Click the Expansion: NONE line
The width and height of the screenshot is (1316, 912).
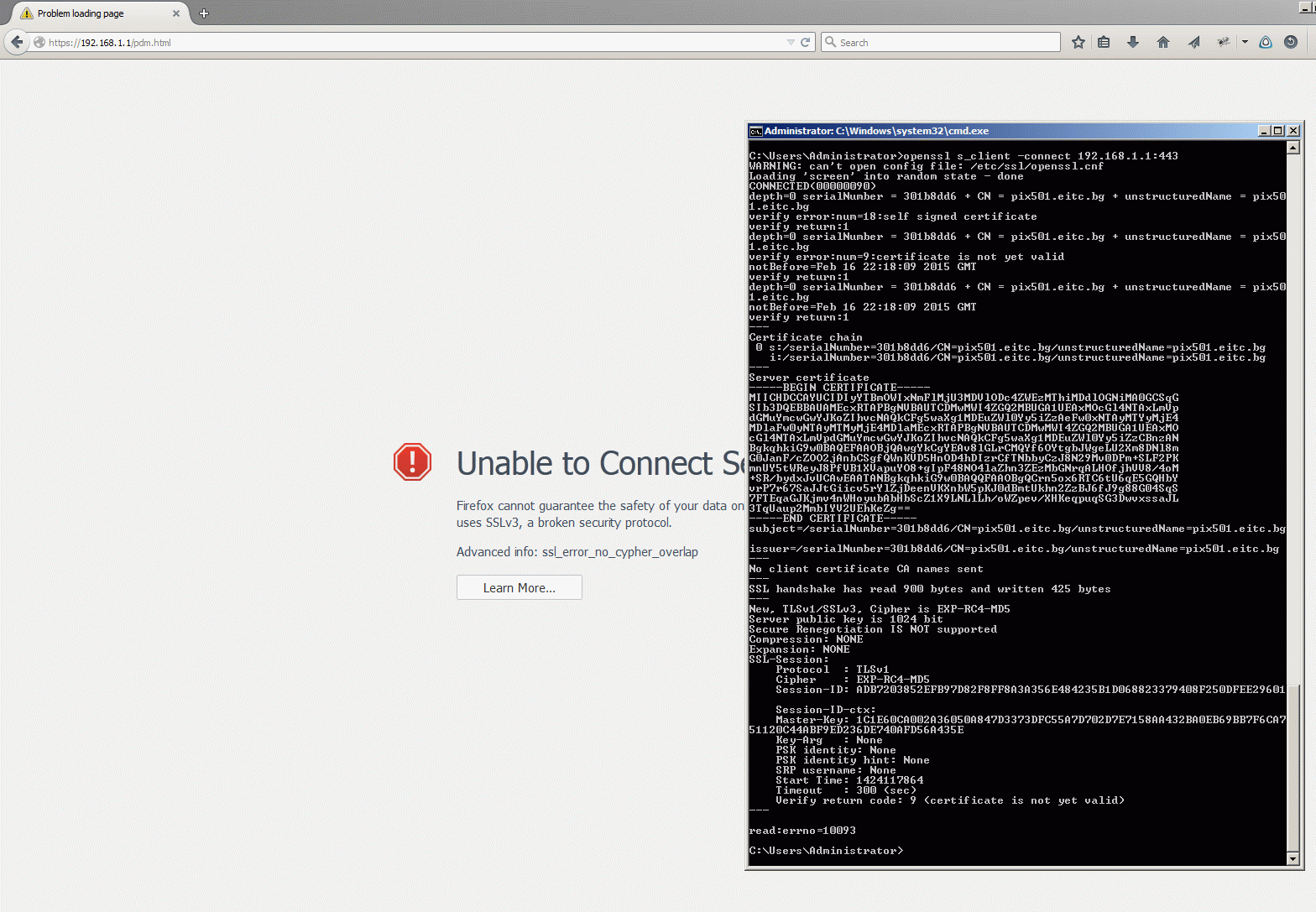tap(799, 649)
